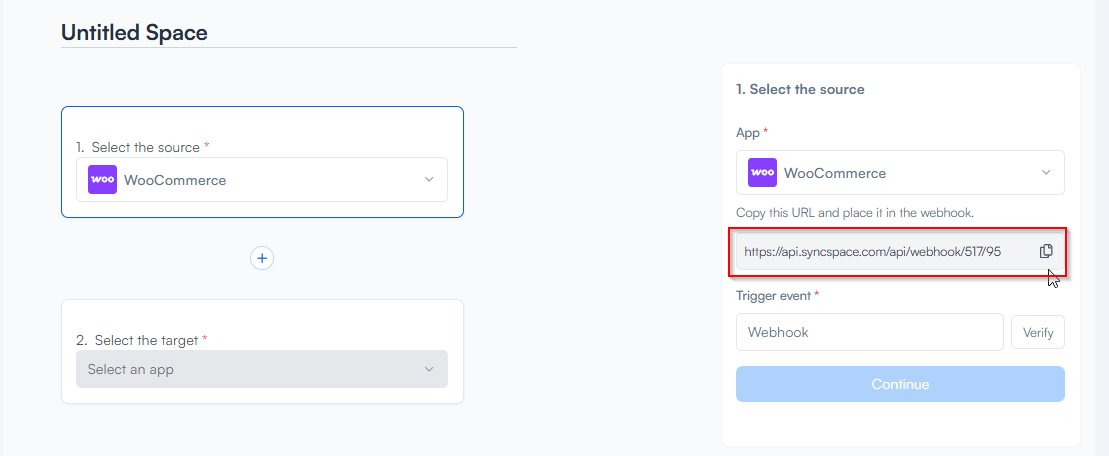Click the WooCommerce logo in the App field
1109x456 pixels.
tap(762, 173)
